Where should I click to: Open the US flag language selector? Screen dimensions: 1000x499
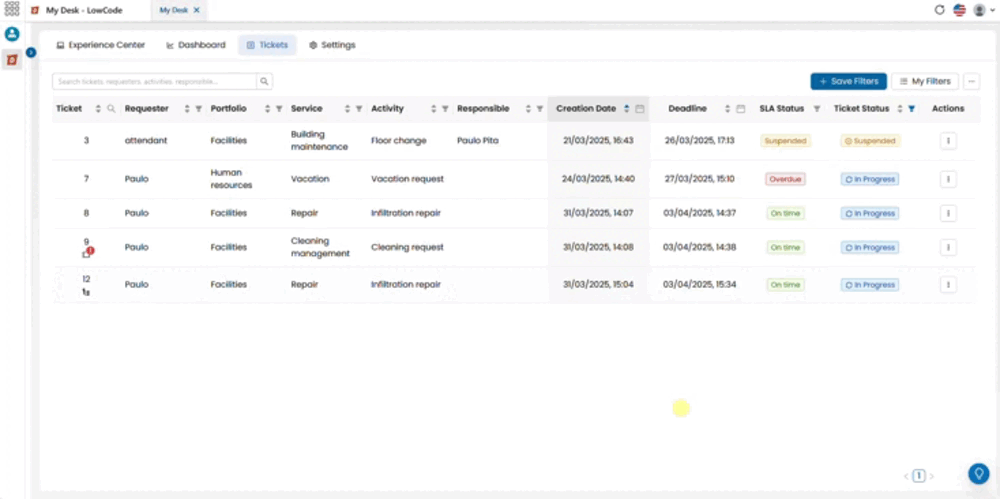[x=959, y=10]
